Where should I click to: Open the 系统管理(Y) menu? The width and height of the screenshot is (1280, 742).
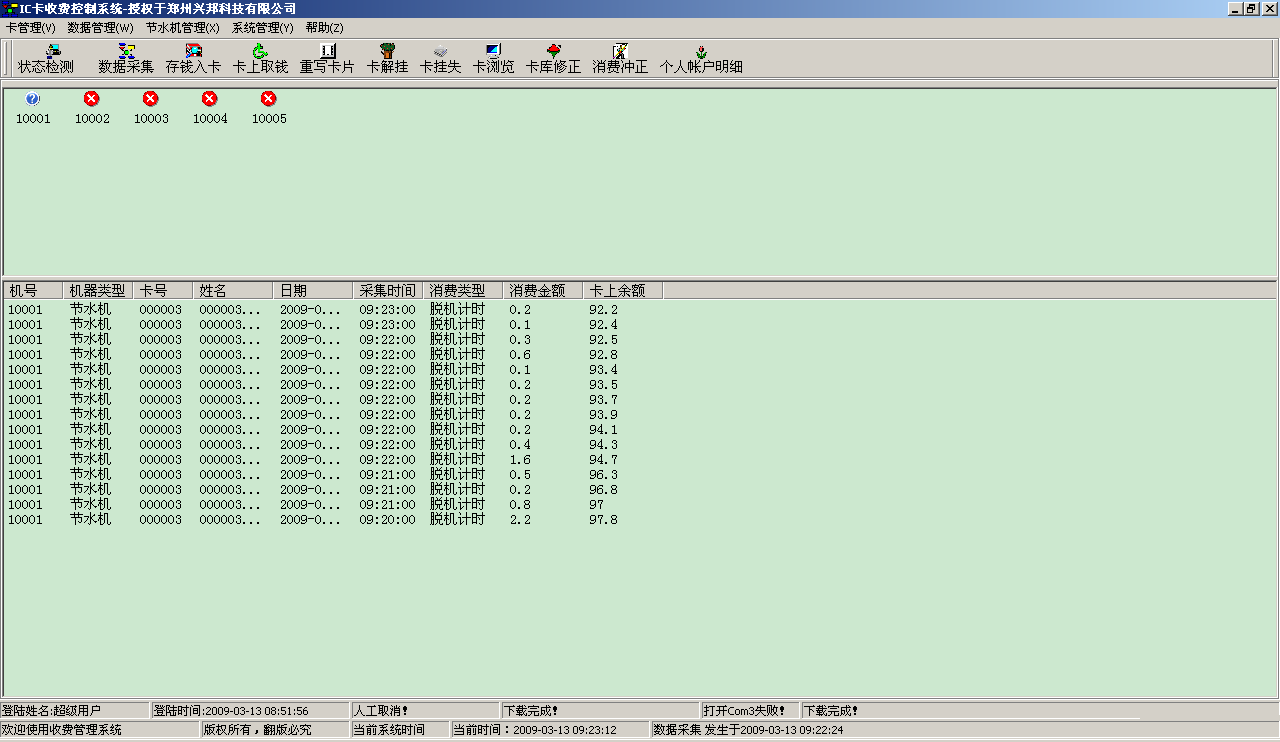click(263, 28)
